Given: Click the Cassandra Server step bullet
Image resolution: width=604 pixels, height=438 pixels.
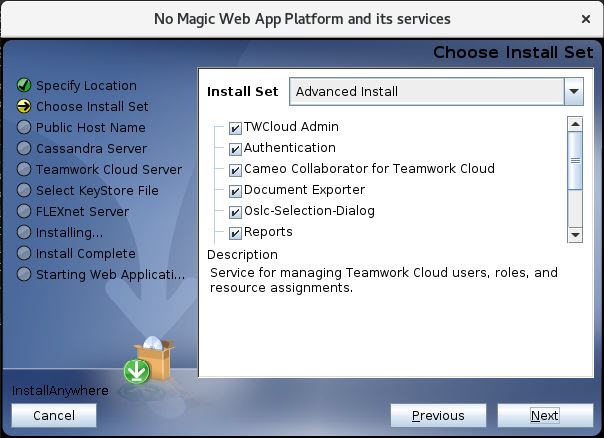Looking at the screenshot, I should 24,149.
